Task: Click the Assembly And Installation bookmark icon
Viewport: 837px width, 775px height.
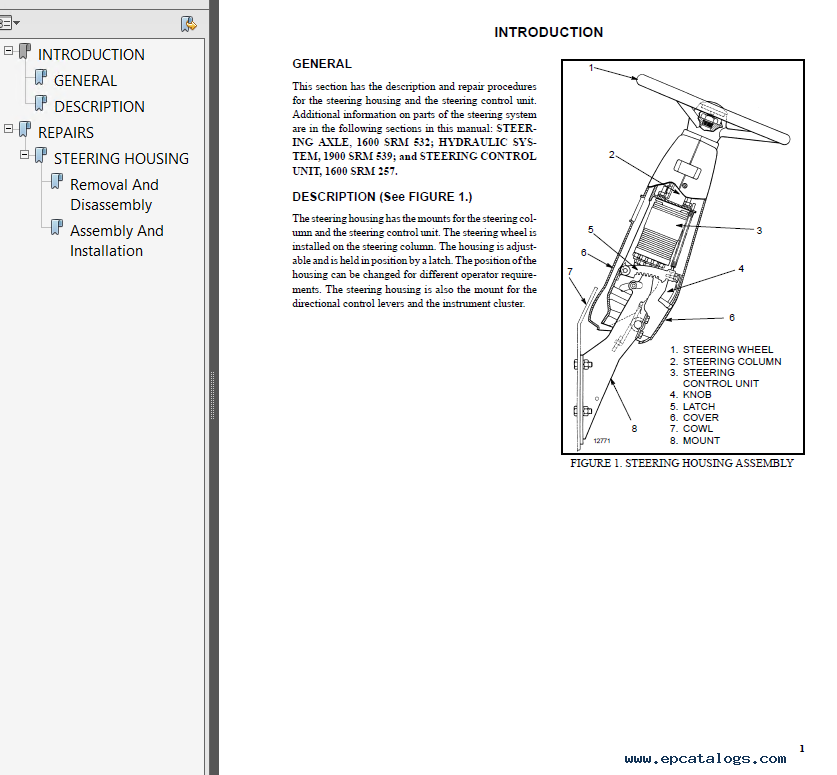Action: (57, 227)
